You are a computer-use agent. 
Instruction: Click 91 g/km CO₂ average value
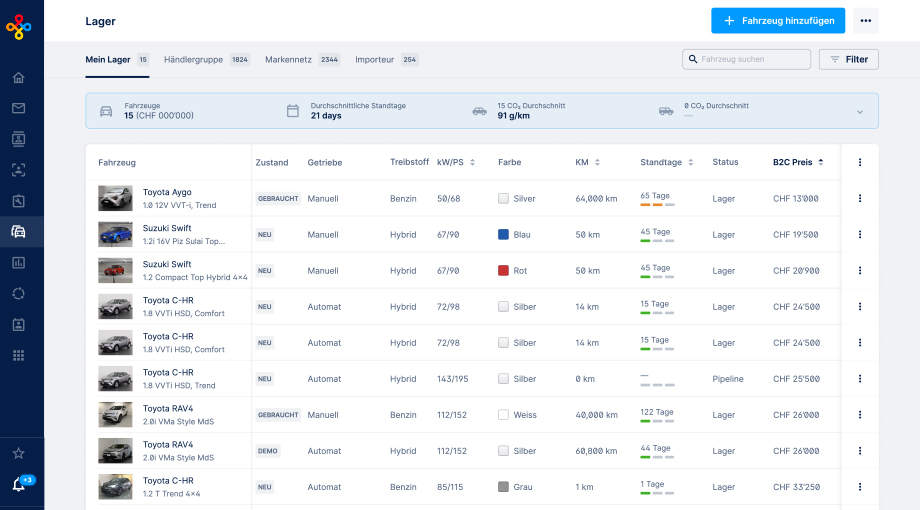(513, 116)
